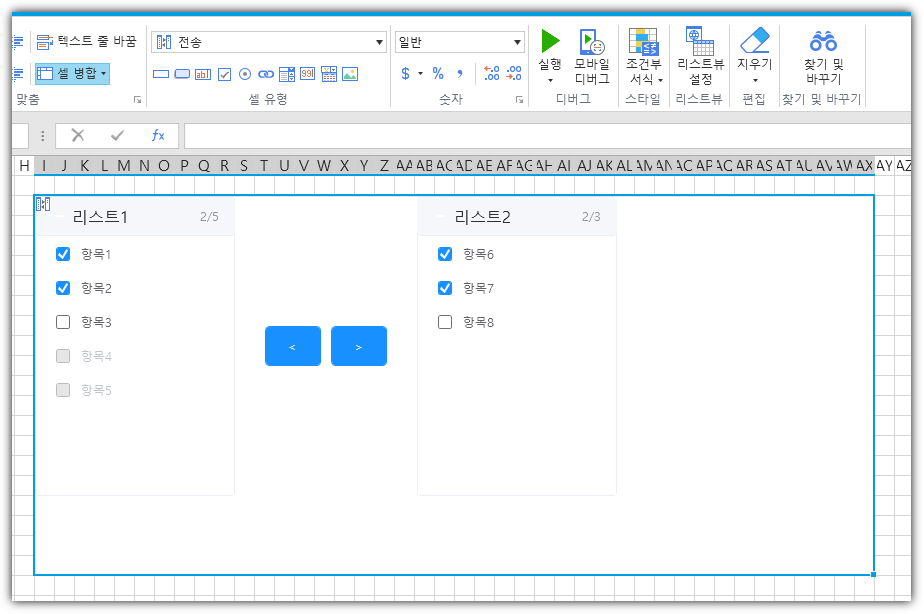Screen dimensions: 924x614
Task: Open the cell type dropdown showing 전송
Action: click(x=379, y=42)
